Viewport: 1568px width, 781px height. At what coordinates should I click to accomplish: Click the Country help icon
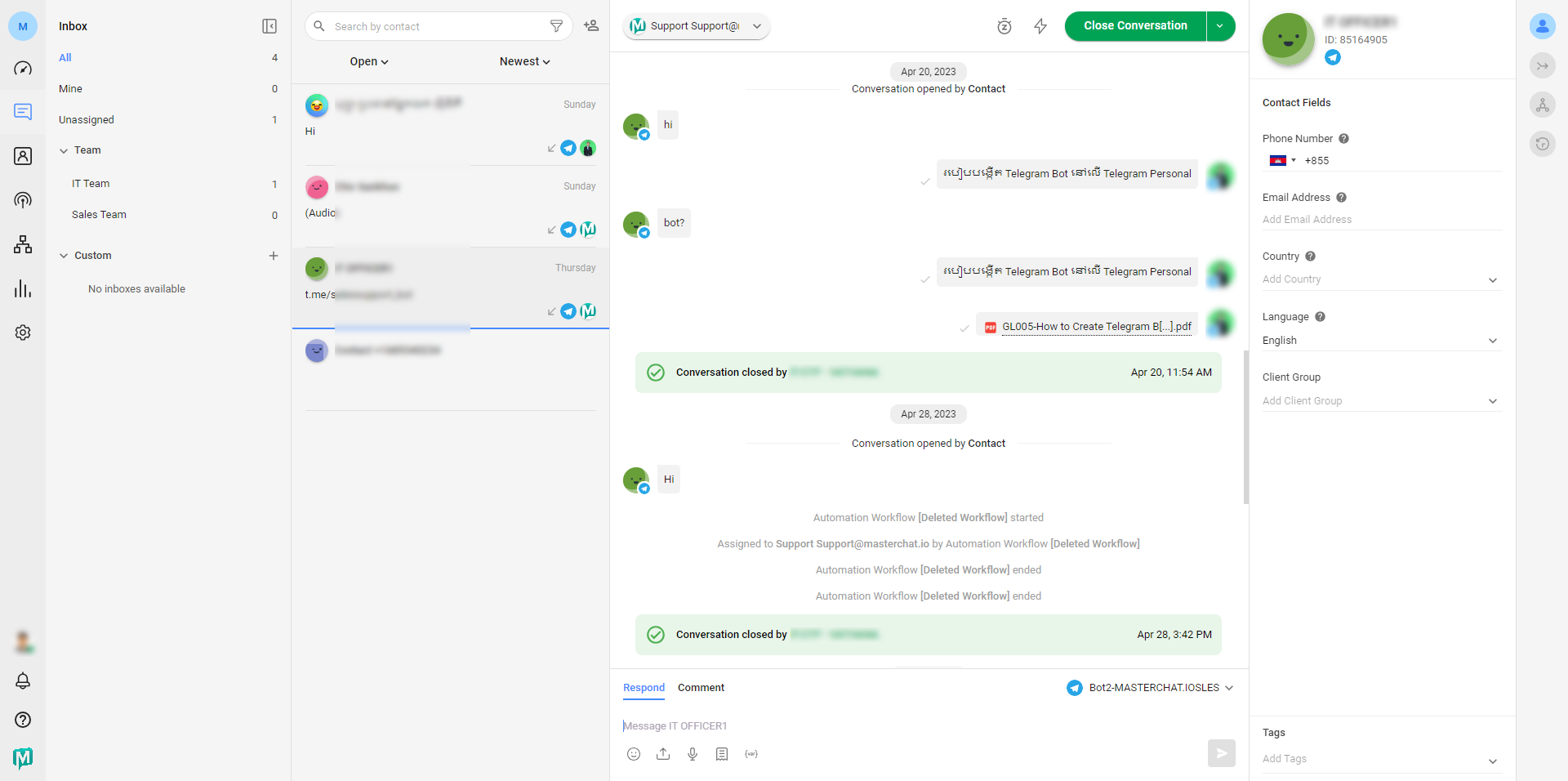pyautogui.click(x=1310, y=257)
